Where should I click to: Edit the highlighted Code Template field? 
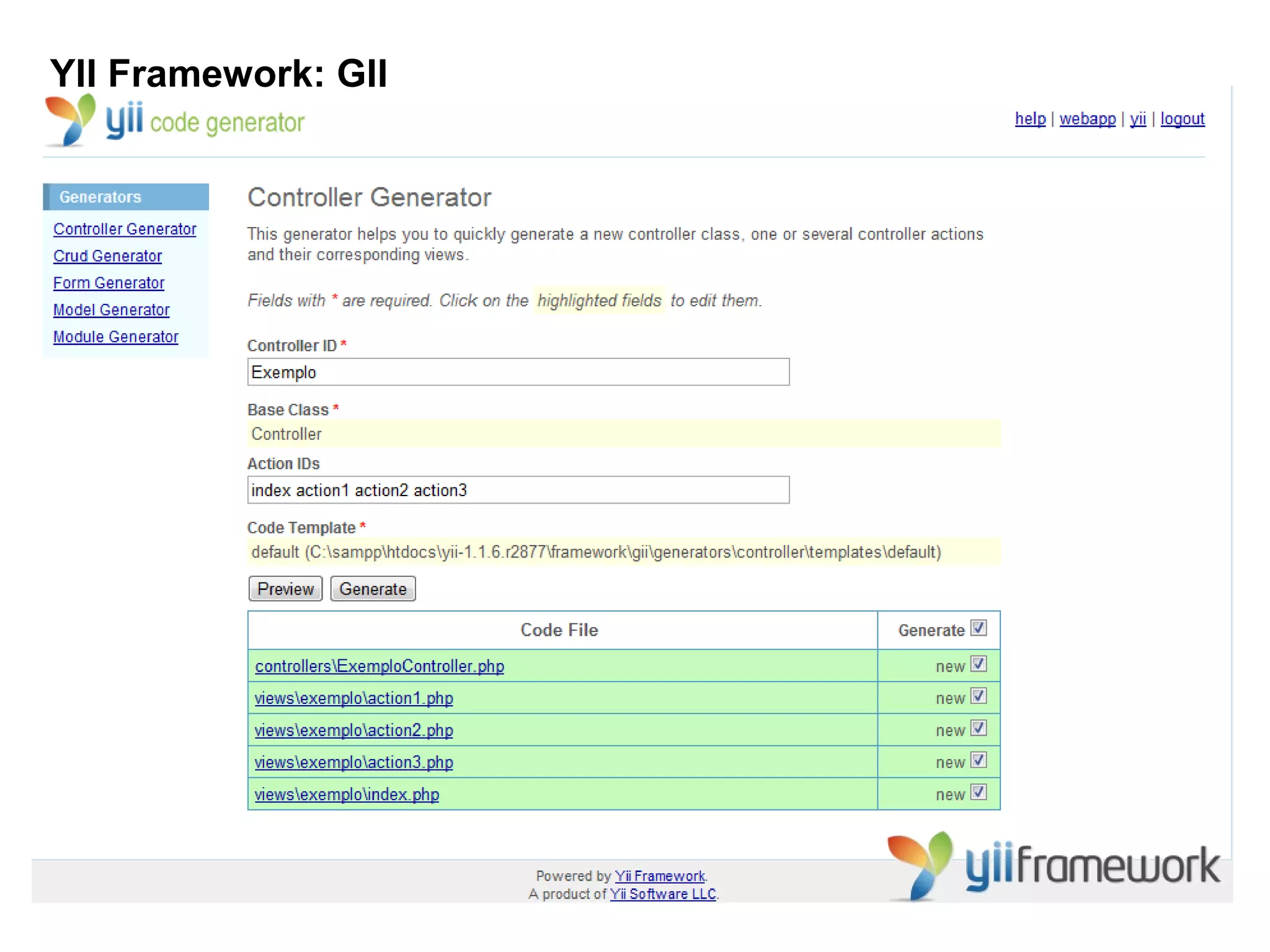tap(624, 552)
